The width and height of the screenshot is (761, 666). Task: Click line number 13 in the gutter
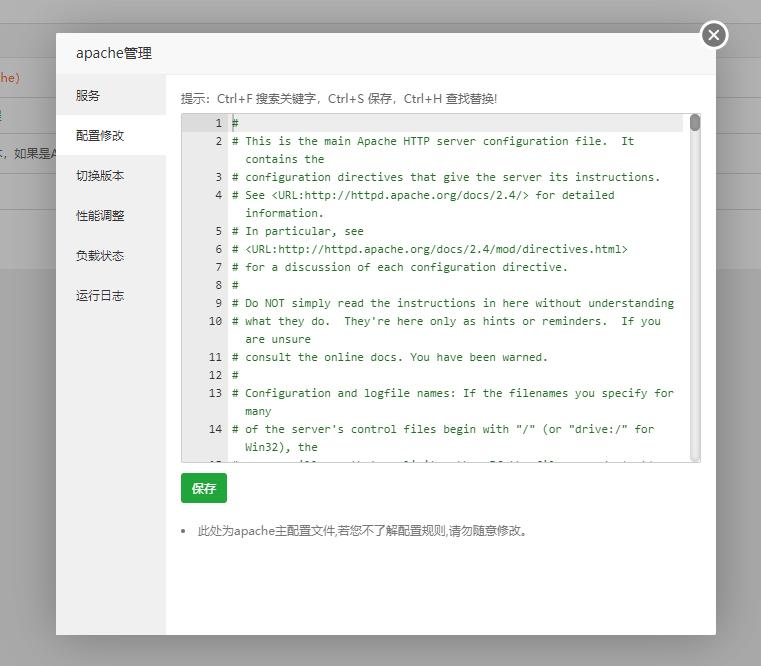point(215,393)
